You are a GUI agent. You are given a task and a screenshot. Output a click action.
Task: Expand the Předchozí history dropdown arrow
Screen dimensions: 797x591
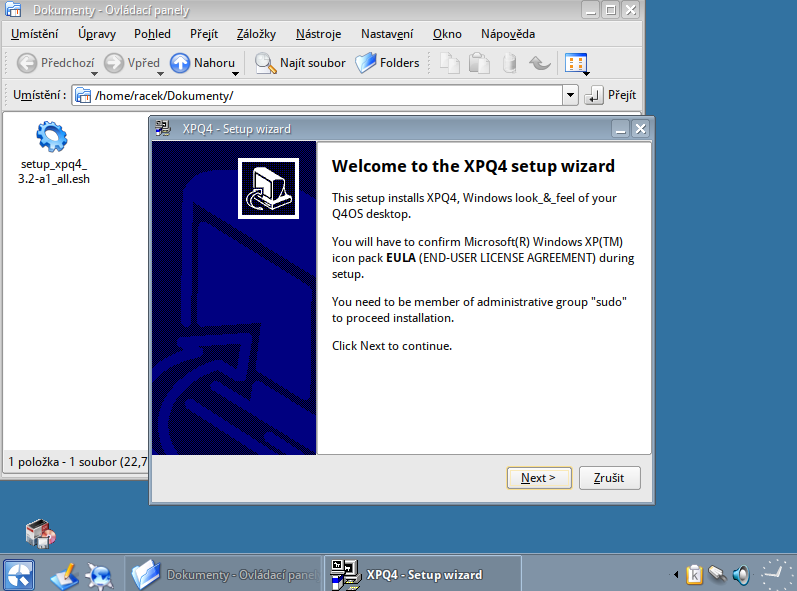94,74
